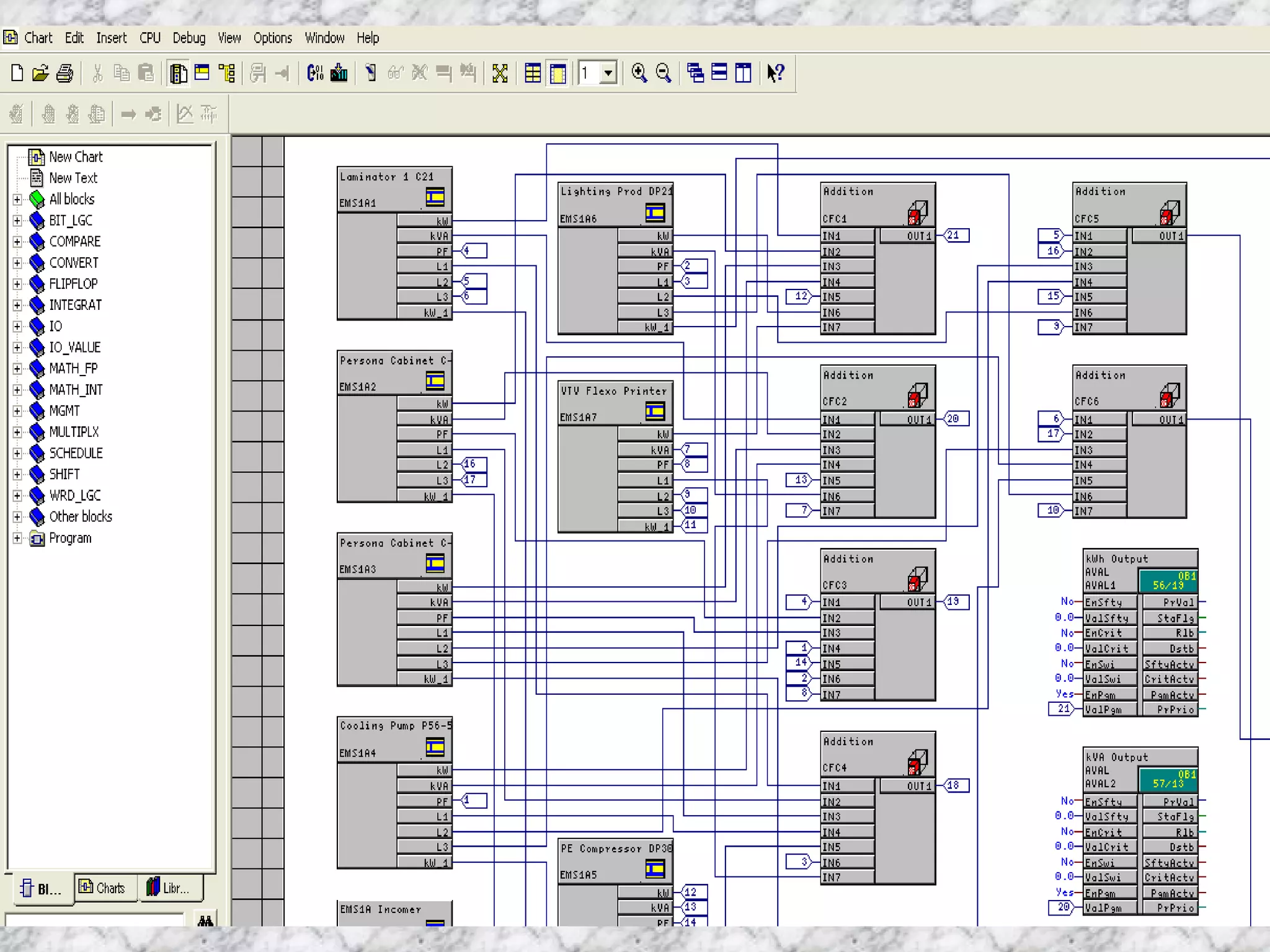Open the CPU menu
This screenshot has height=952, width=1270.
coord(150,38)
